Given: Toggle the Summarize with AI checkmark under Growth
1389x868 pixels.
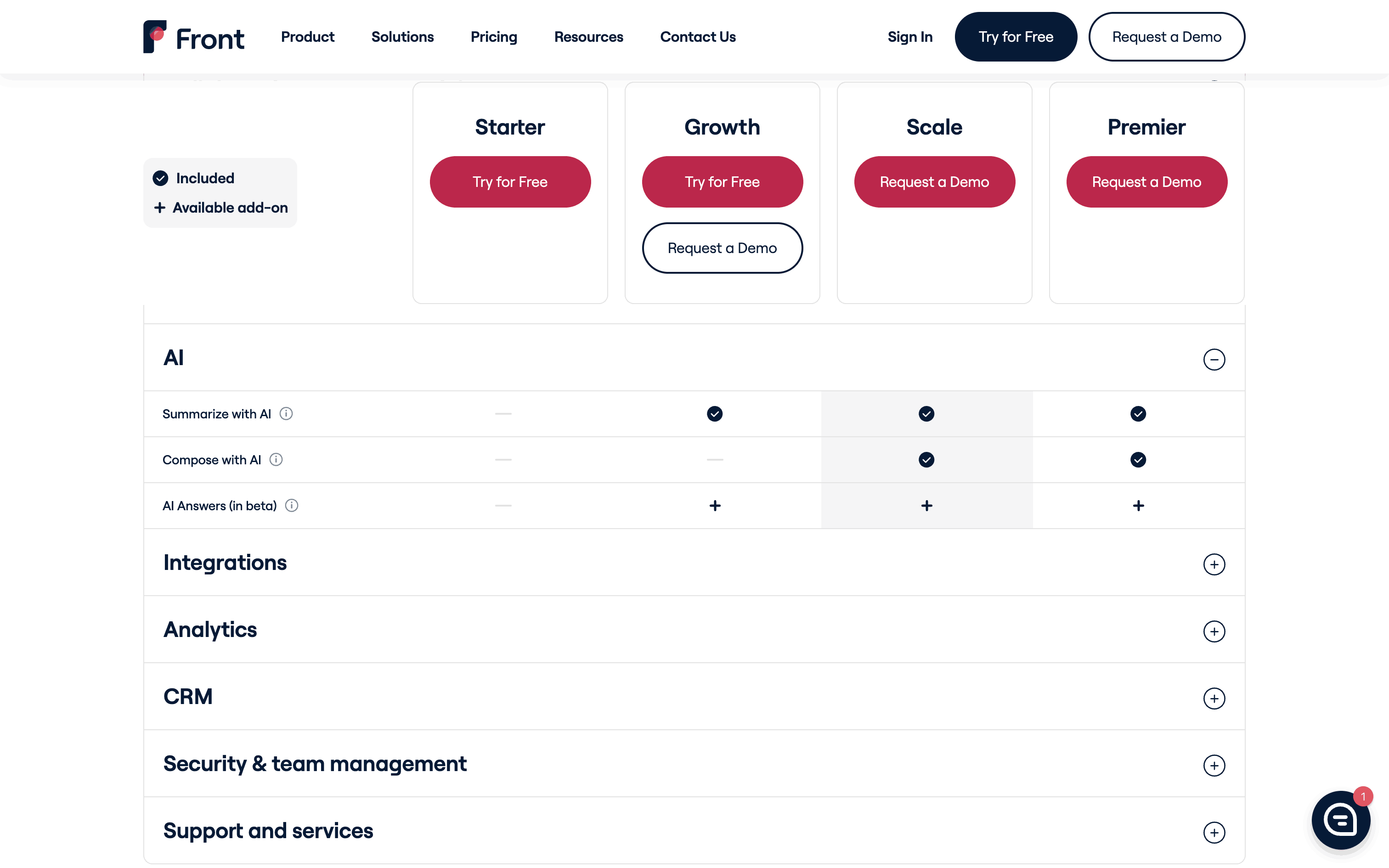Looking at the screenshot, I should click(x=715, y=413).
